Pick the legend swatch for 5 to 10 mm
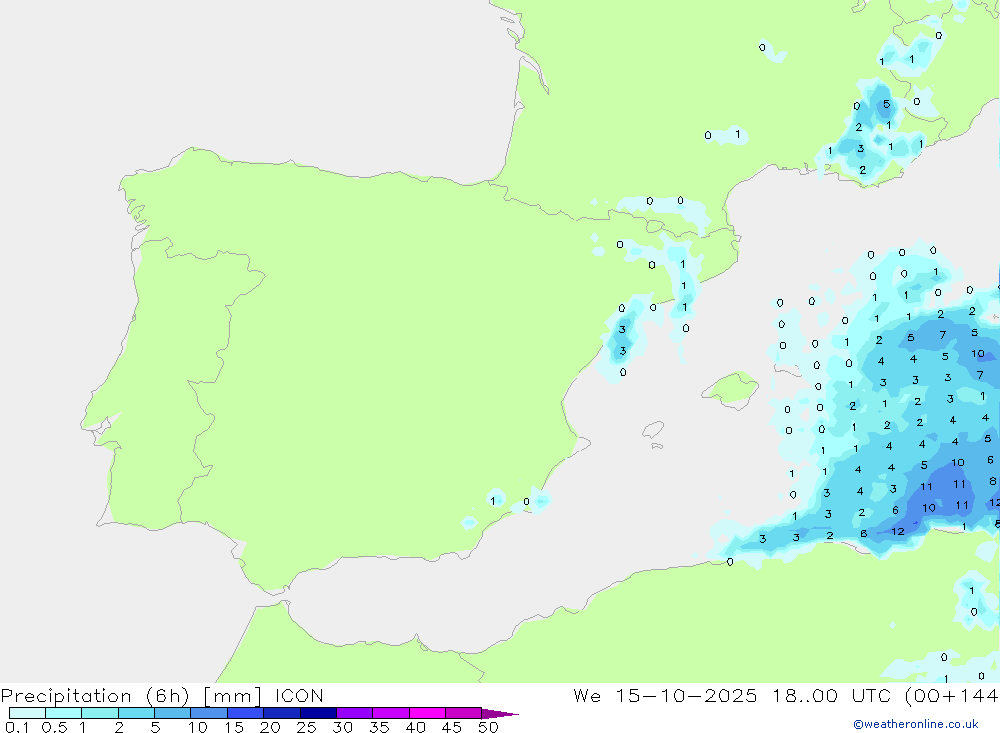Image resolution: width=1000 pixels, height=733 pixels. point(173,713)
